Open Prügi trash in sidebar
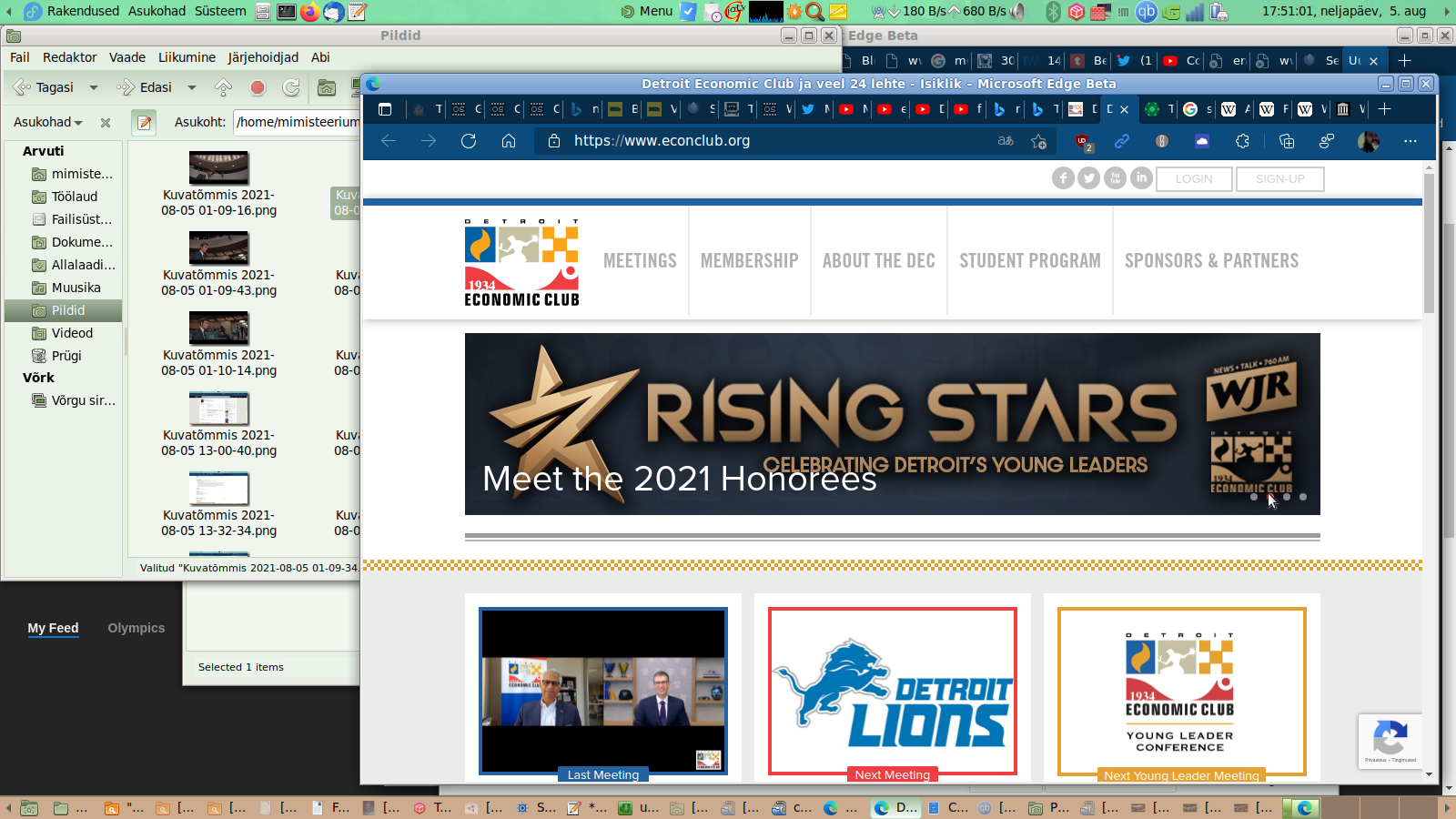 64,356
